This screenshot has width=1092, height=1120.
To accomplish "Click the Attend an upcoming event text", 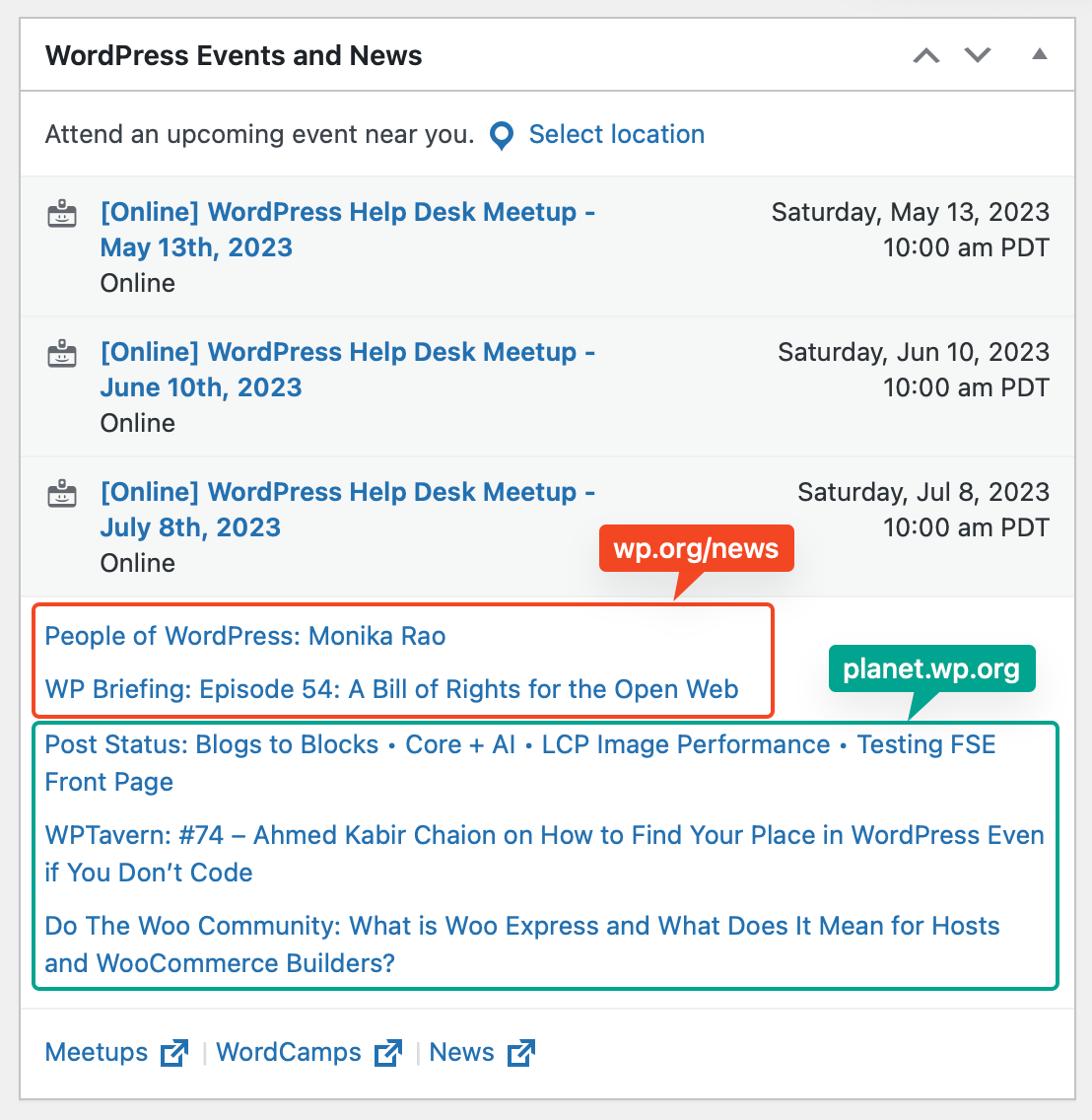I will tap(260, 134).
